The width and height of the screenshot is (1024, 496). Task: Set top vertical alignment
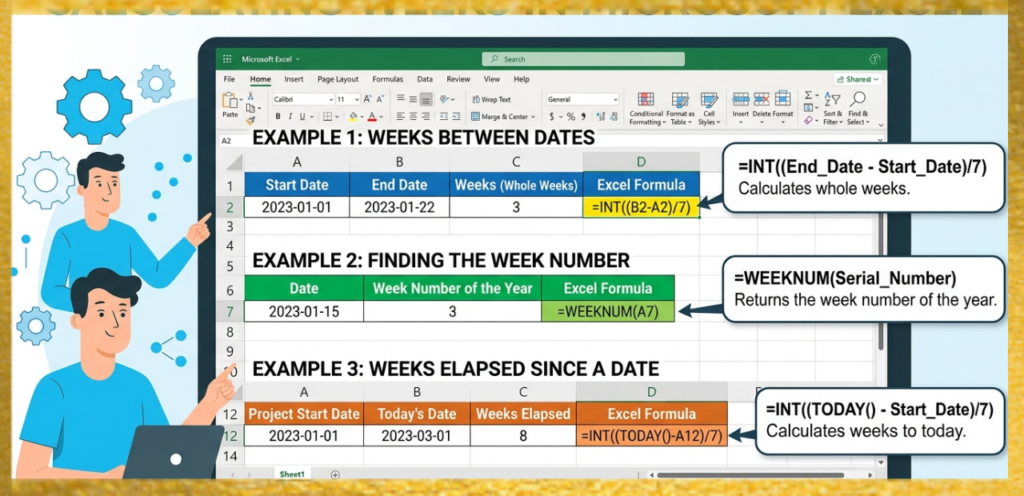click(400, 99)
